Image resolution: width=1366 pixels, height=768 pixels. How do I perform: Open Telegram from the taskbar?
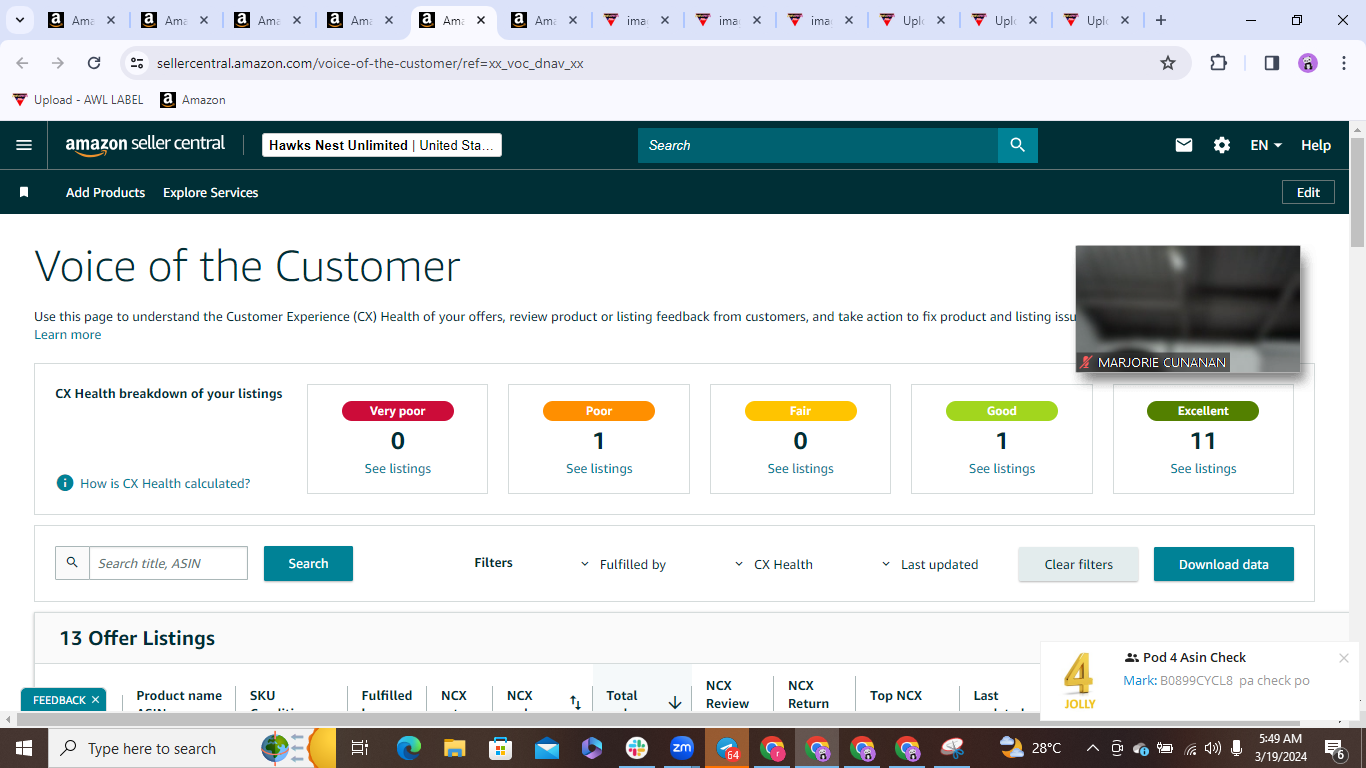click(727, 748)
